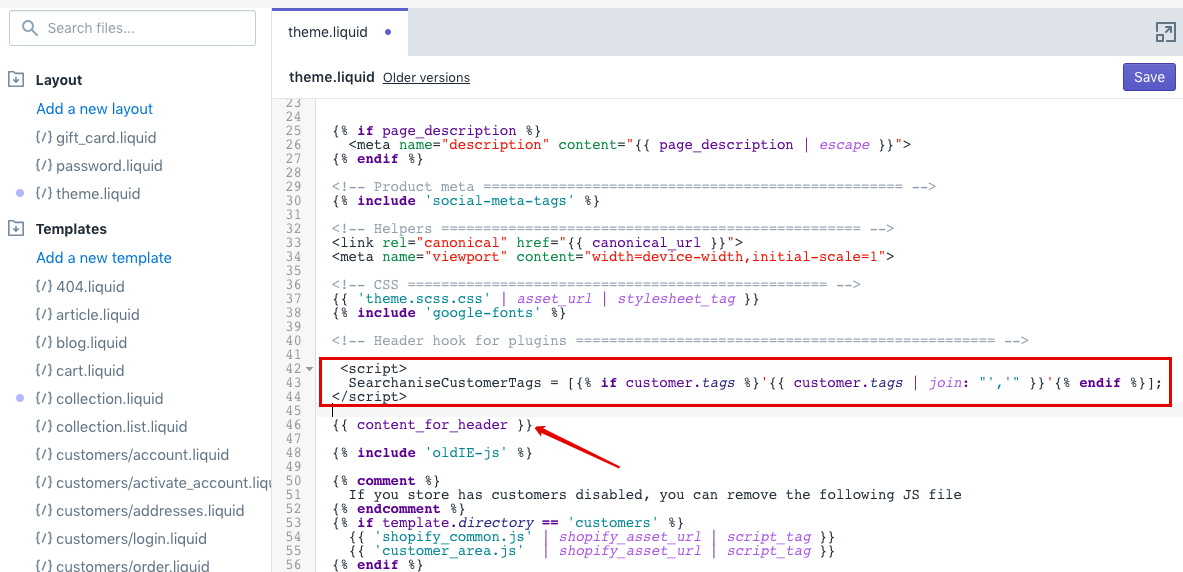Open article.liquid template
This screenshot has height=572, width=1183.
point(98,314)
